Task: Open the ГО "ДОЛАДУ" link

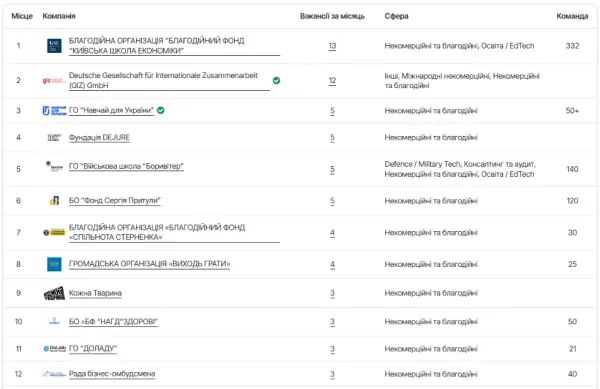Action: [93, 348]
